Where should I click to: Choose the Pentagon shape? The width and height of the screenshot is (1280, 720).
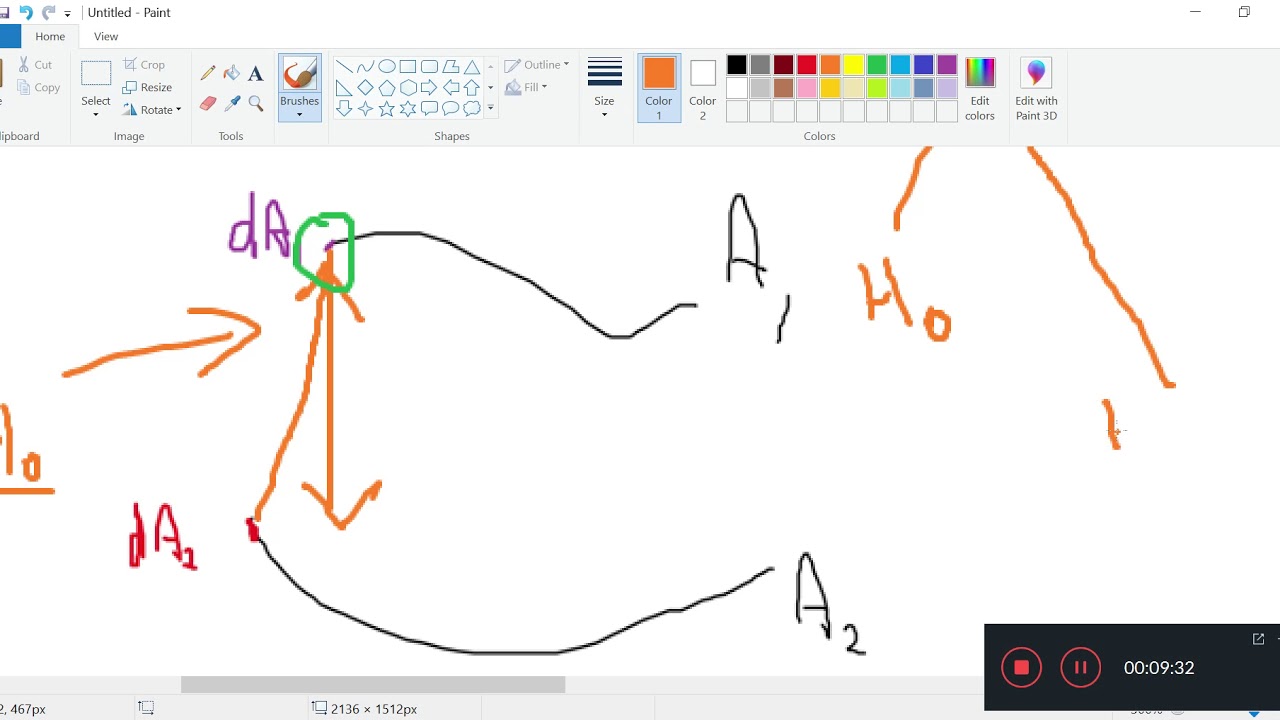(386, 88)
